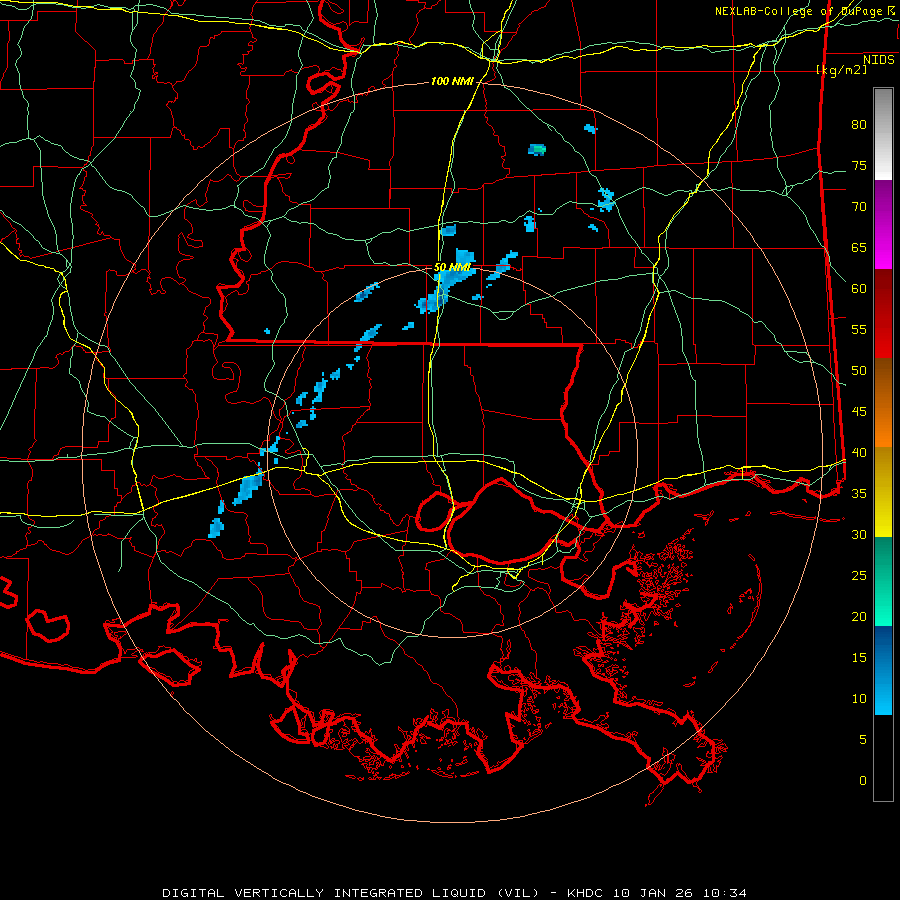Click the legend value 0

863,781
